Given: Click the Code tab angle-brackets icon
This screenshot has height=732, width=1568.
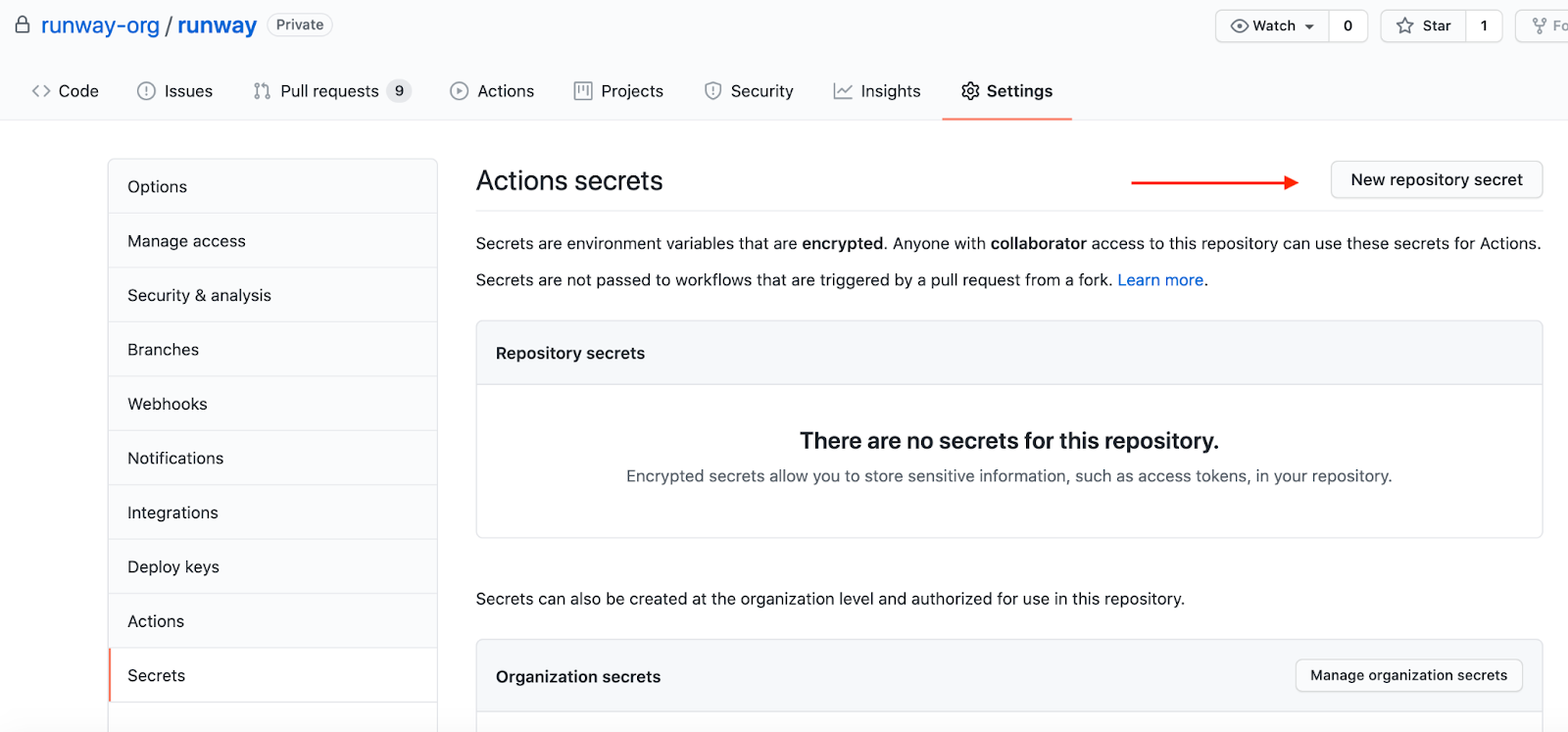Looking at the screenshot, I should 41,91.
